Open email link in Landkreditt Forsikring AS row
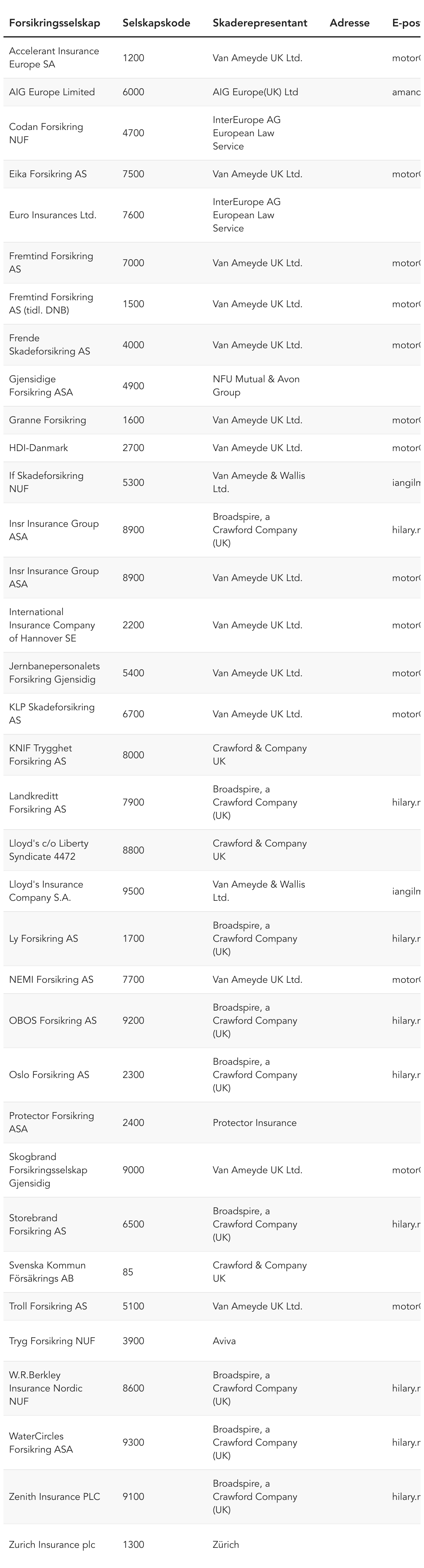424x1568 pixels. 406,802
